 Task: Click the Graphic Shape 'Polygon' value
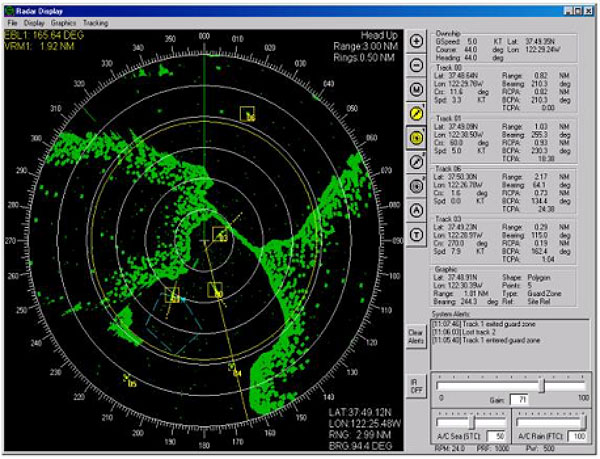point(539,277)
